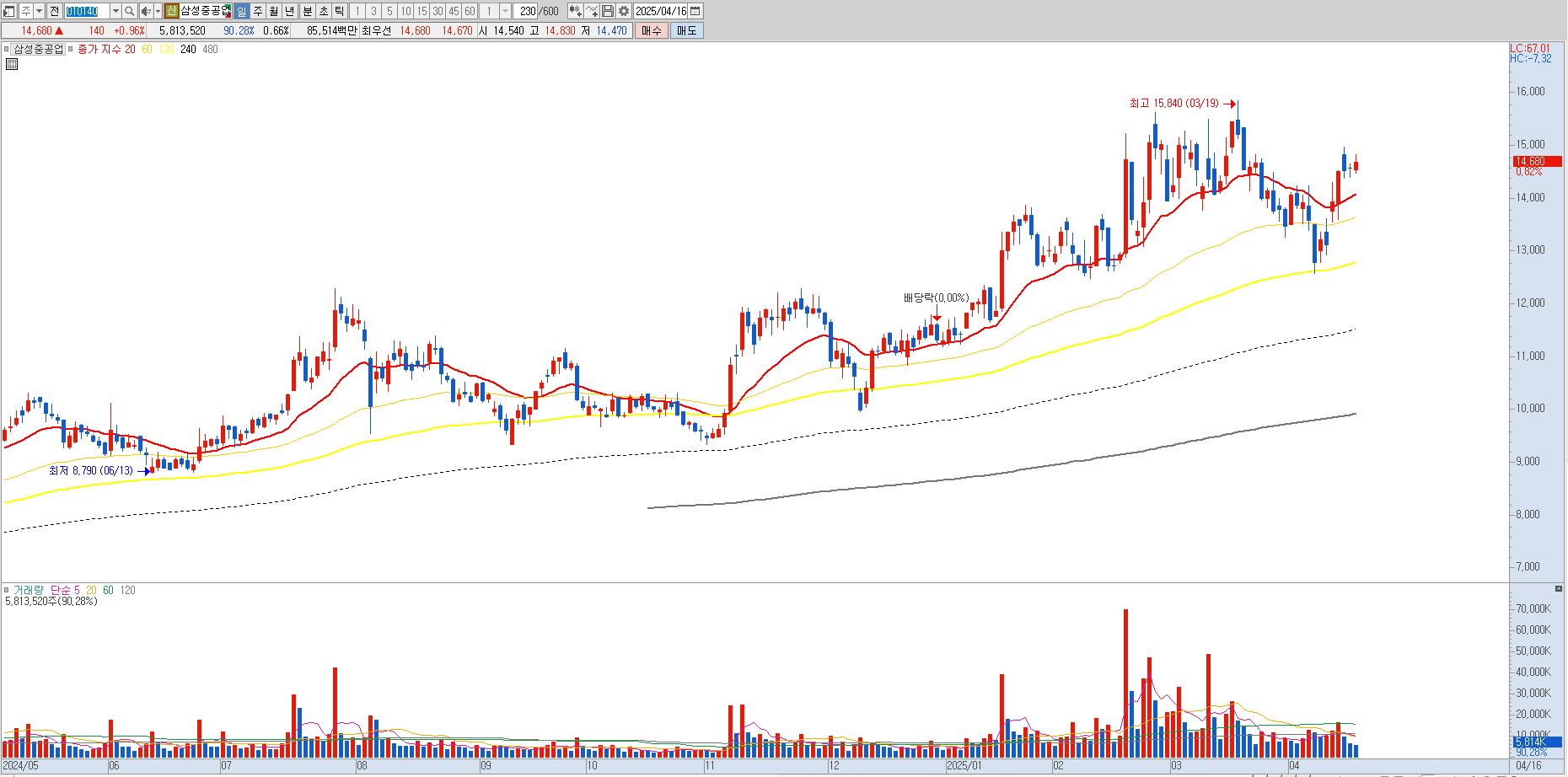Open the calendar date picker icon
Screen dimensions: 1568x777
pyautogui.click(x=695, y=11)
